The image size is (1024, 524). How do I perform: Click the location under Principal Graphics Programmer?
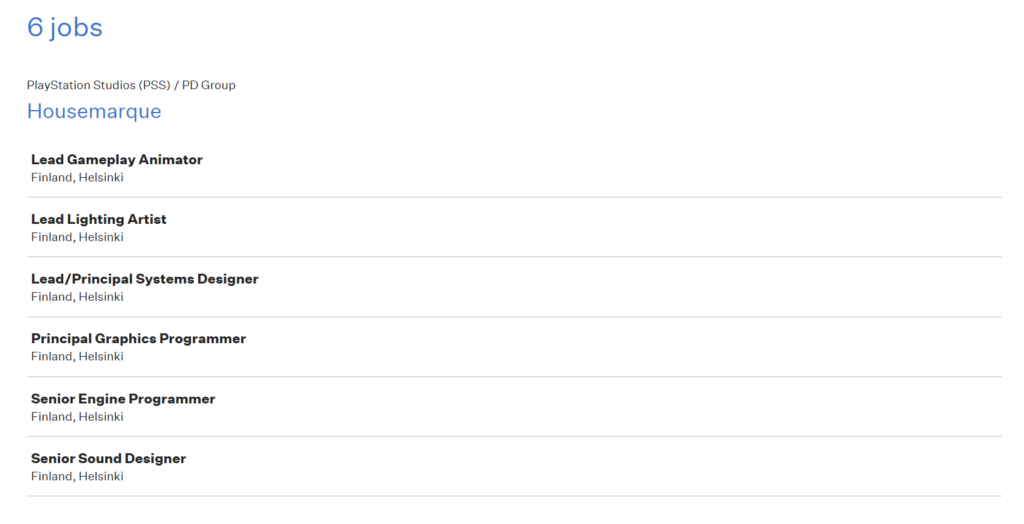77,357
